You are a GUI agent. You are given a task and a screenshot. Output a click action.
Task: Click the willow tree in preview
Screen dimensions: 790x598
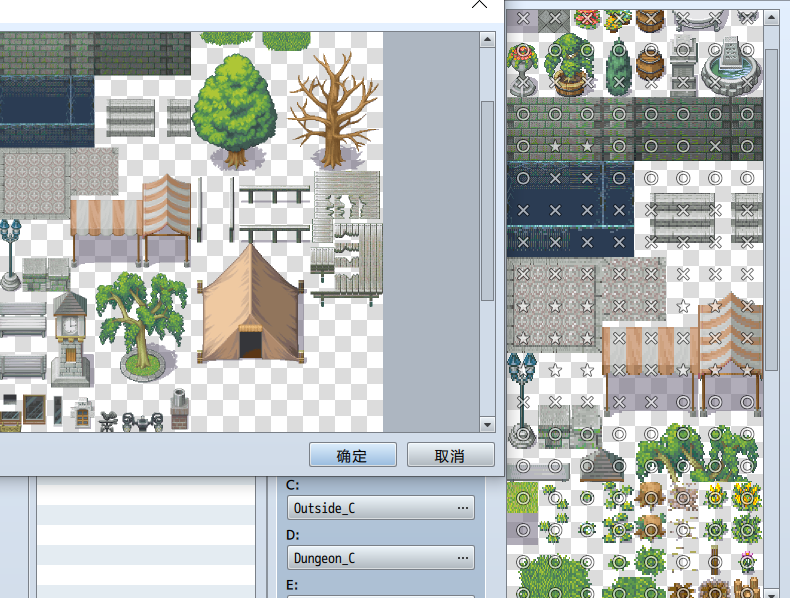(141, 326)
